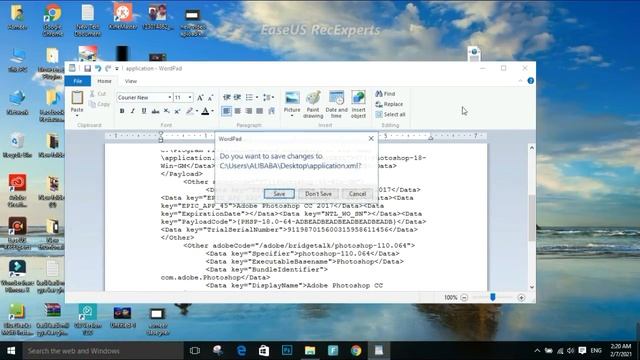
Task: Click the zoom in plus button
Action: tap(521, 298)
